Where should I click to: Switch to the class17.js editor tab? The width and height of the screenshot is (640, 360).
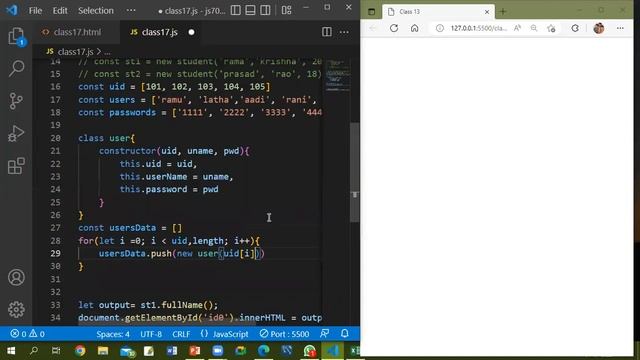coord(159,32)
